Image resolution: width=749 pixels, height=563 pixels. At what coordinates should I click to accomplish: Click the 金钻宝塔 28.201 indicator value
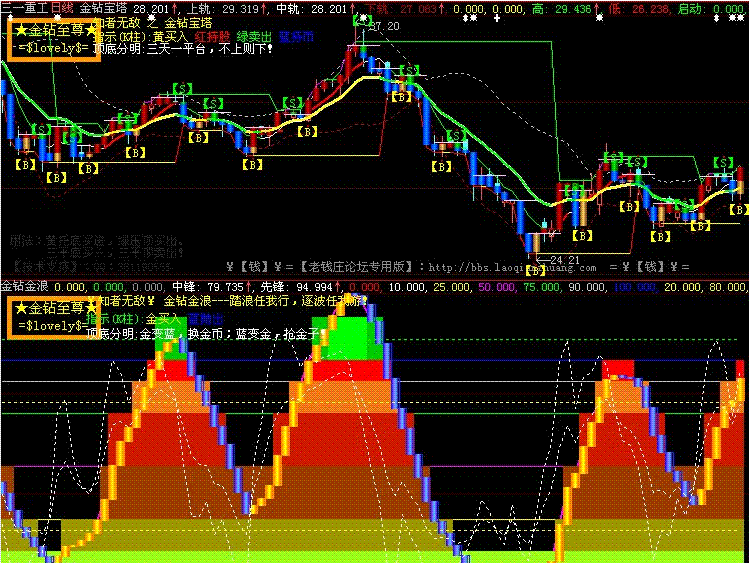[127, 8]
